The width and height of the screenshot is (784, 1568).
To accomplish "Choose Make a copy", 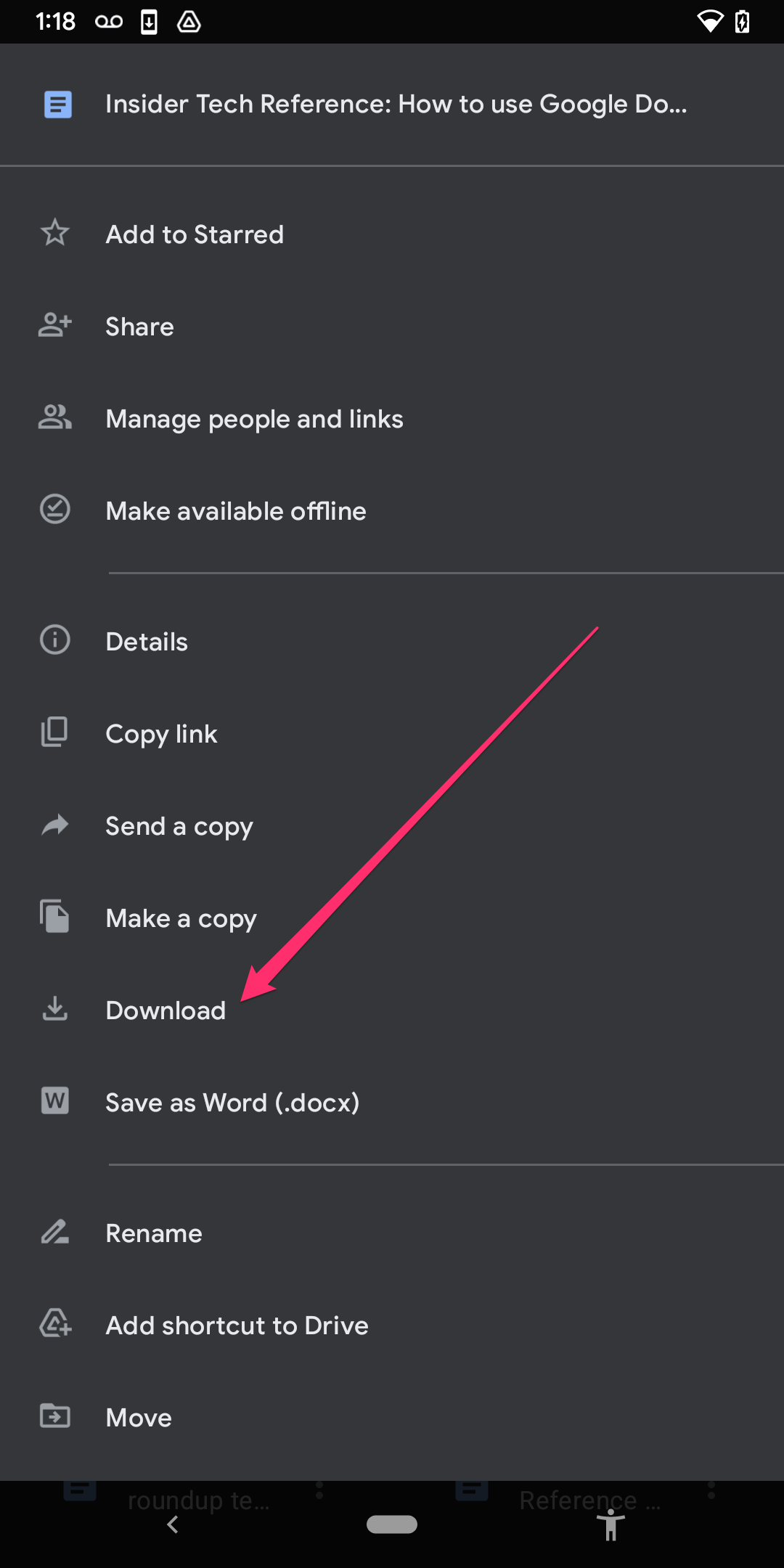I will point(392,918).
